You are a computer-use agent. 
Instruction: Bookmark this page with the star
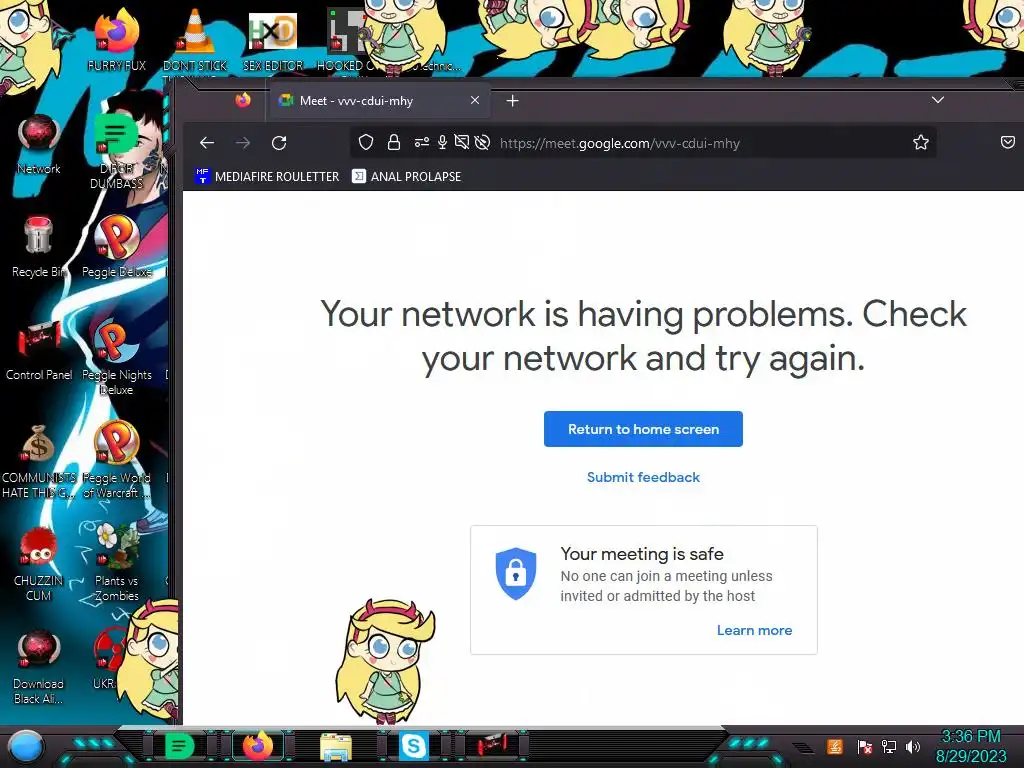[921, 142]
